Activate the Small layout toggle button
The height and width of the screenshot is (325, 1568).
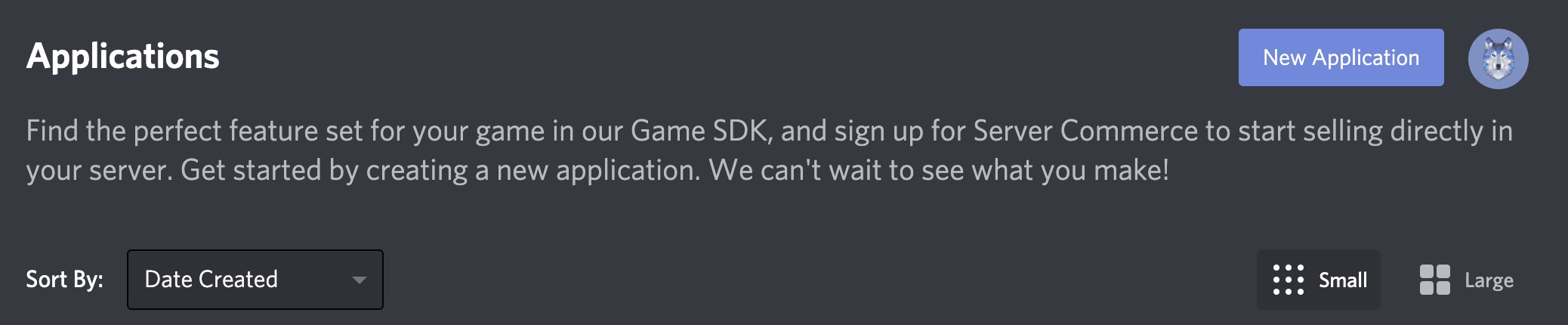tap(1319, 280)
